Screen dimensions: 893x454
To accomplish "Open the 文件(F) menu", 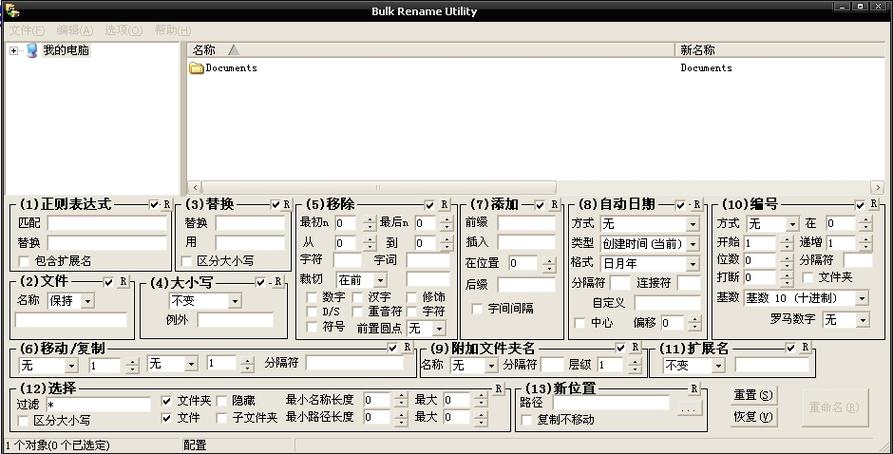I will tap(26, 30).
